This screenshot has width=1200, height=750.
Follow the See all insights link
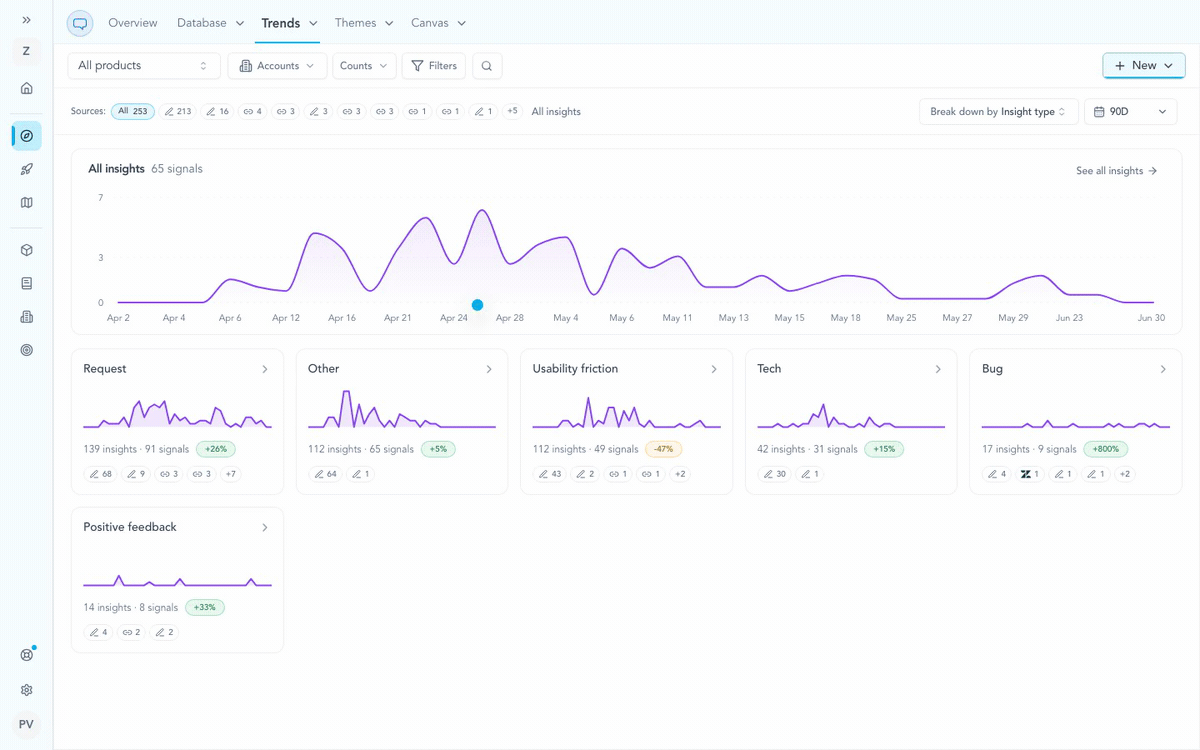1116,171
